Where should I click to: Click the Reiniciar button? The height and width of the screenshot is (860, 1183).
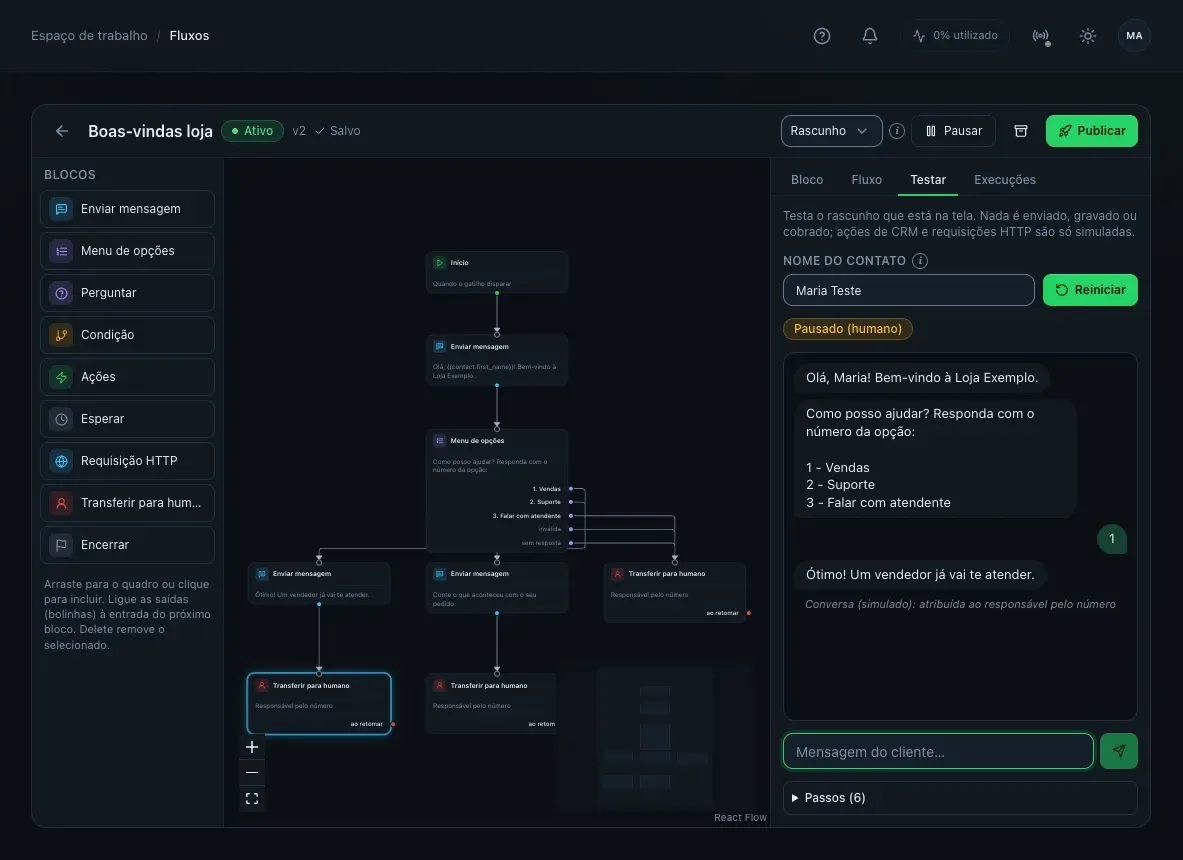(x=1090, y=290)
